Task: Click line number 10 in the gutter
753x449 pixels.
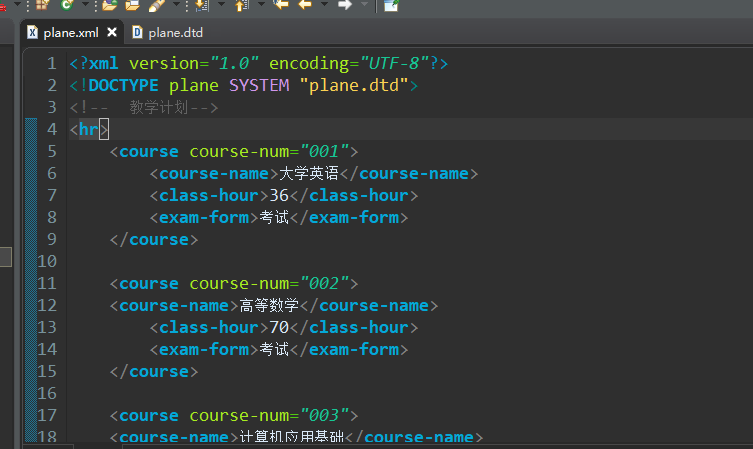Action: 47,262
